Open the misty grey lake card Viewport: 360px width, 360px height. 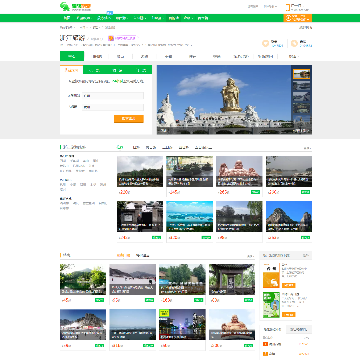tap(289, 171)
